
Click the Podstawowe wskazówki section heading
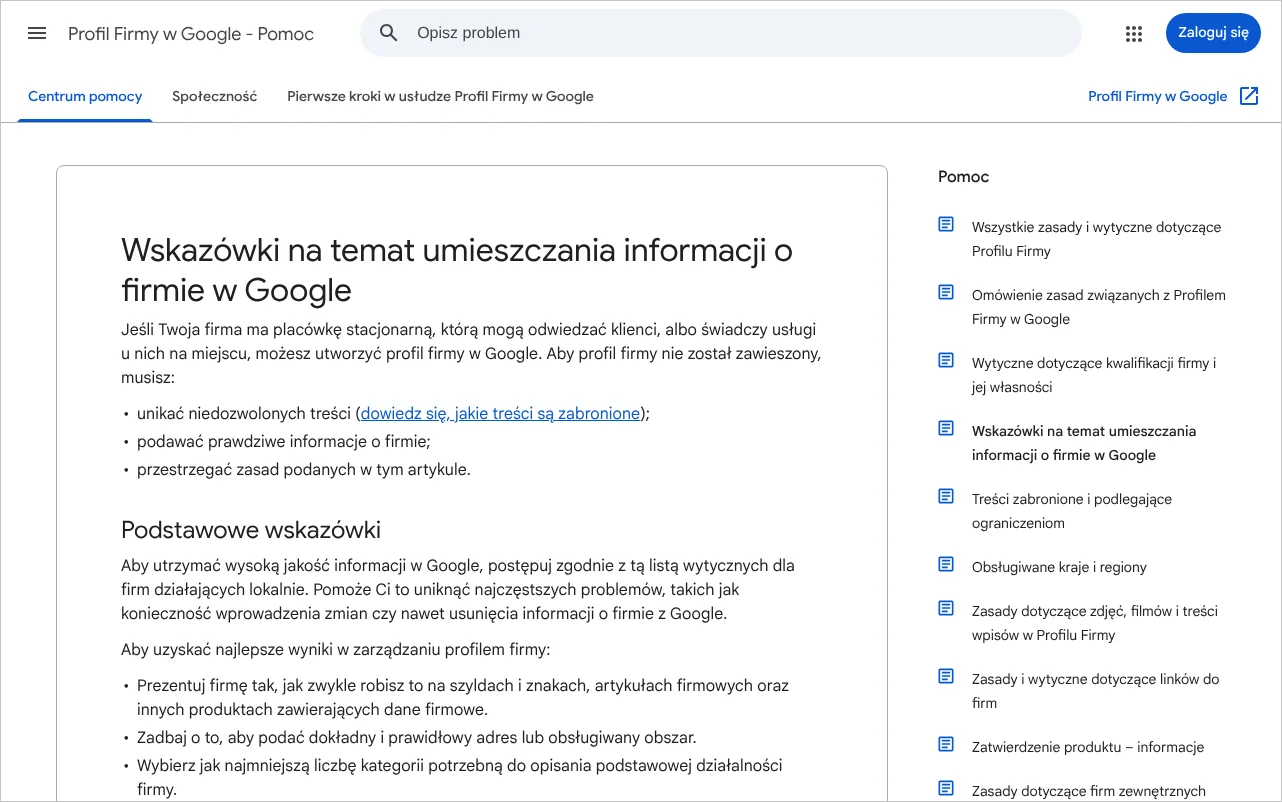click(251, 530)
